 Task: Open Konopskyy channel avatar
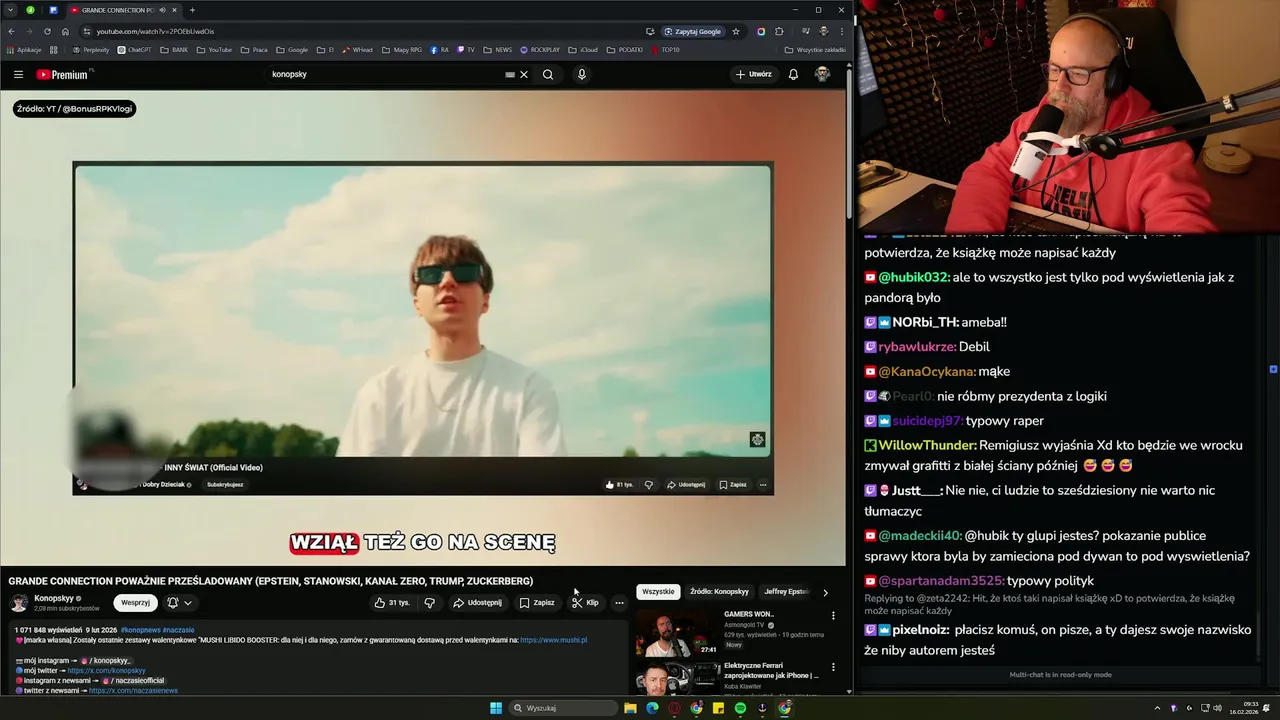19,603
